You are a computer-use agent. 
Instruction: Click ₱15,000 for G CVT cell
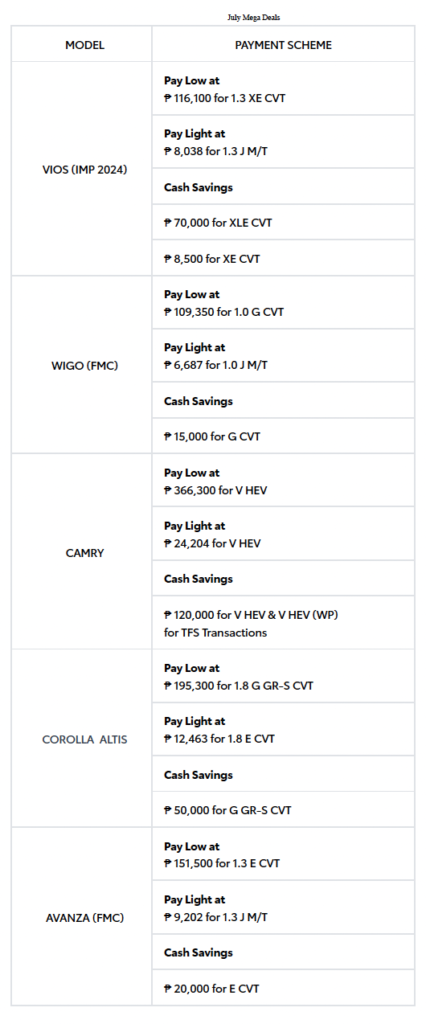point(283,436)
